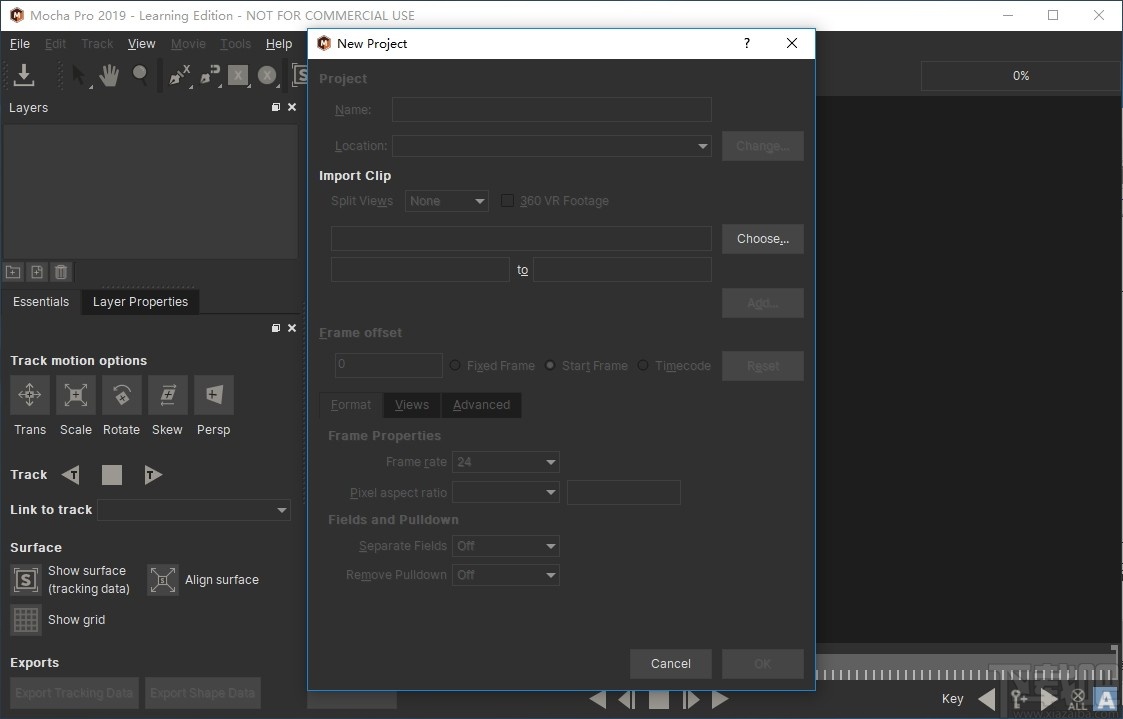The image size is (1123, 719).
Task: Open the Link to track dropdown
Action: [x=194, y=510]
